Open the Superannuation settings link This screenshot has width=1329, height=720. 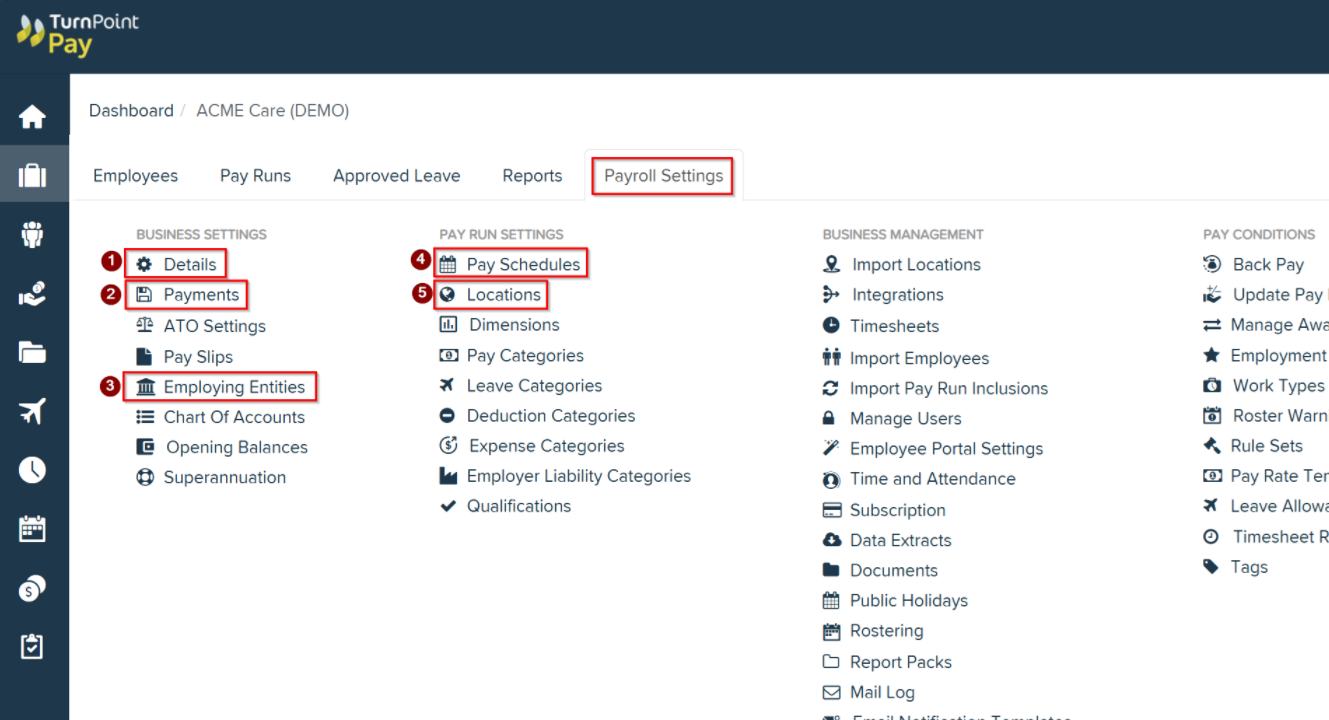coord(222,477)
